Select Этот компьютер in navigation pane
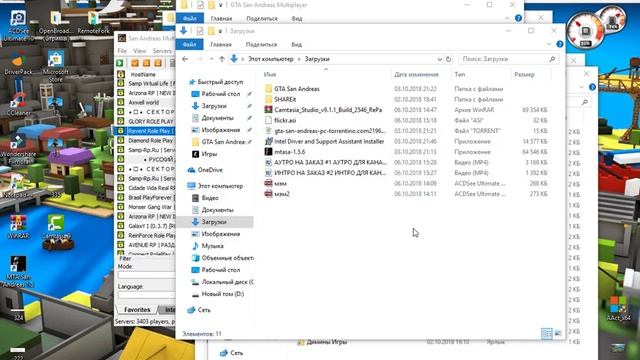 click(x=220, y=186)
